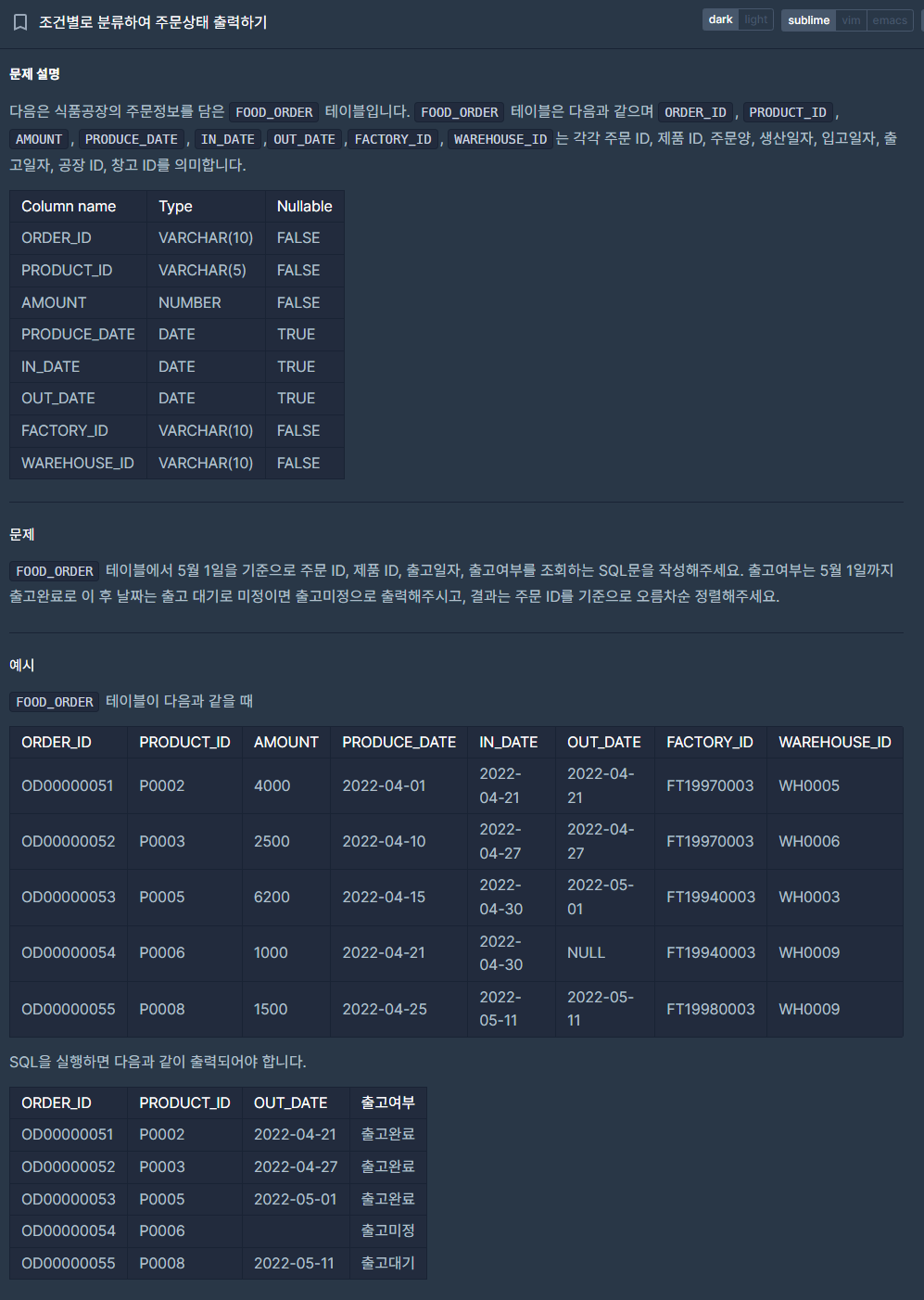The height and width of the screenshot is (1300, 924).
Task: Click the PRODUCE_DATE code tag in the description
Action: (132, 139)
